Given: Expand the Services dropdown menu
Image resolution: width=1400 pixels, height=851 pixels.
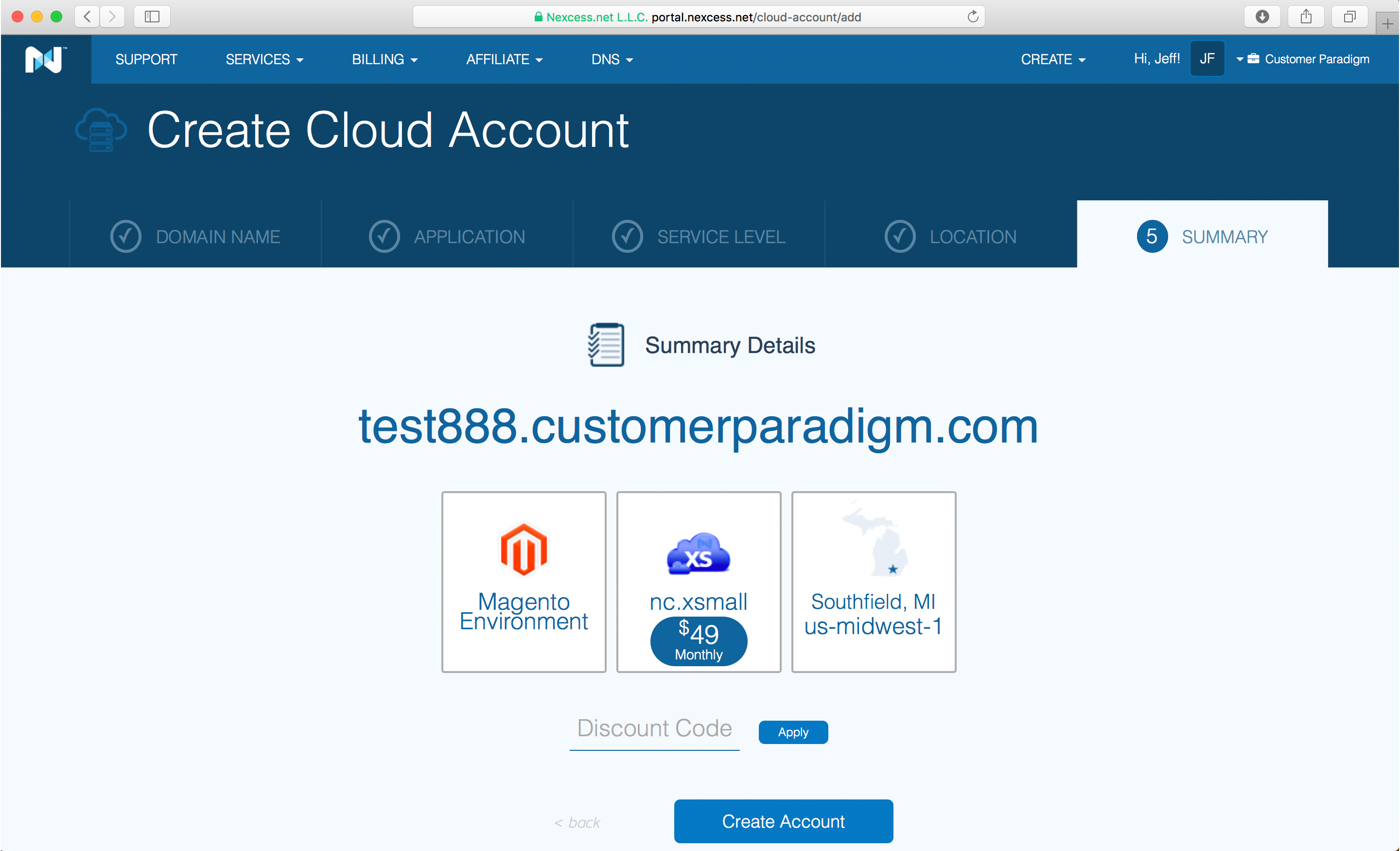Looking at the screenshot, I should tap(264, 59).
